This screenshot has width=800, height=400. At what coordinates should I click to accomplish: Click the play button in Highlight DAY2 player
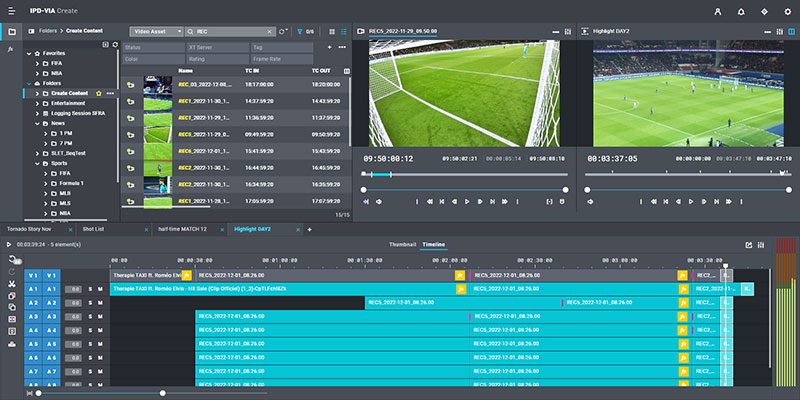click(x=691, y=202)
